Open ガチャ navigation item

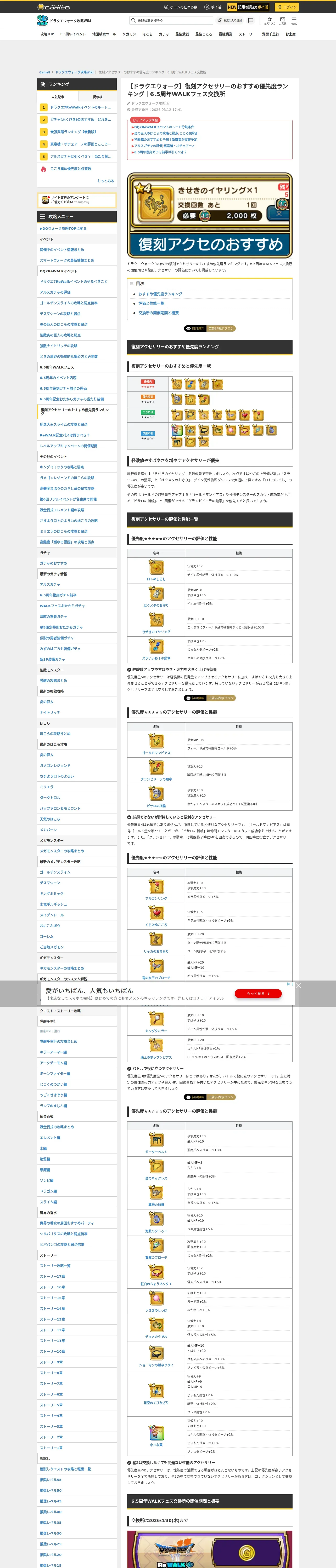point(164,34)
